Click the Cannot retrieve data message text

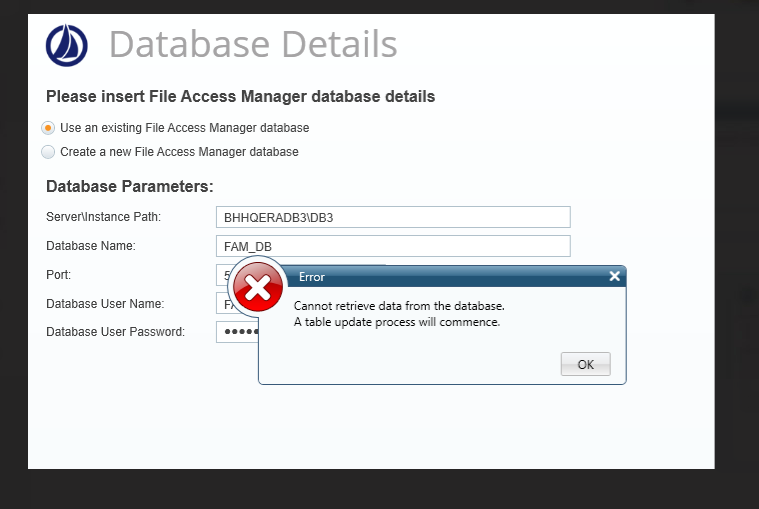(399, 306)
